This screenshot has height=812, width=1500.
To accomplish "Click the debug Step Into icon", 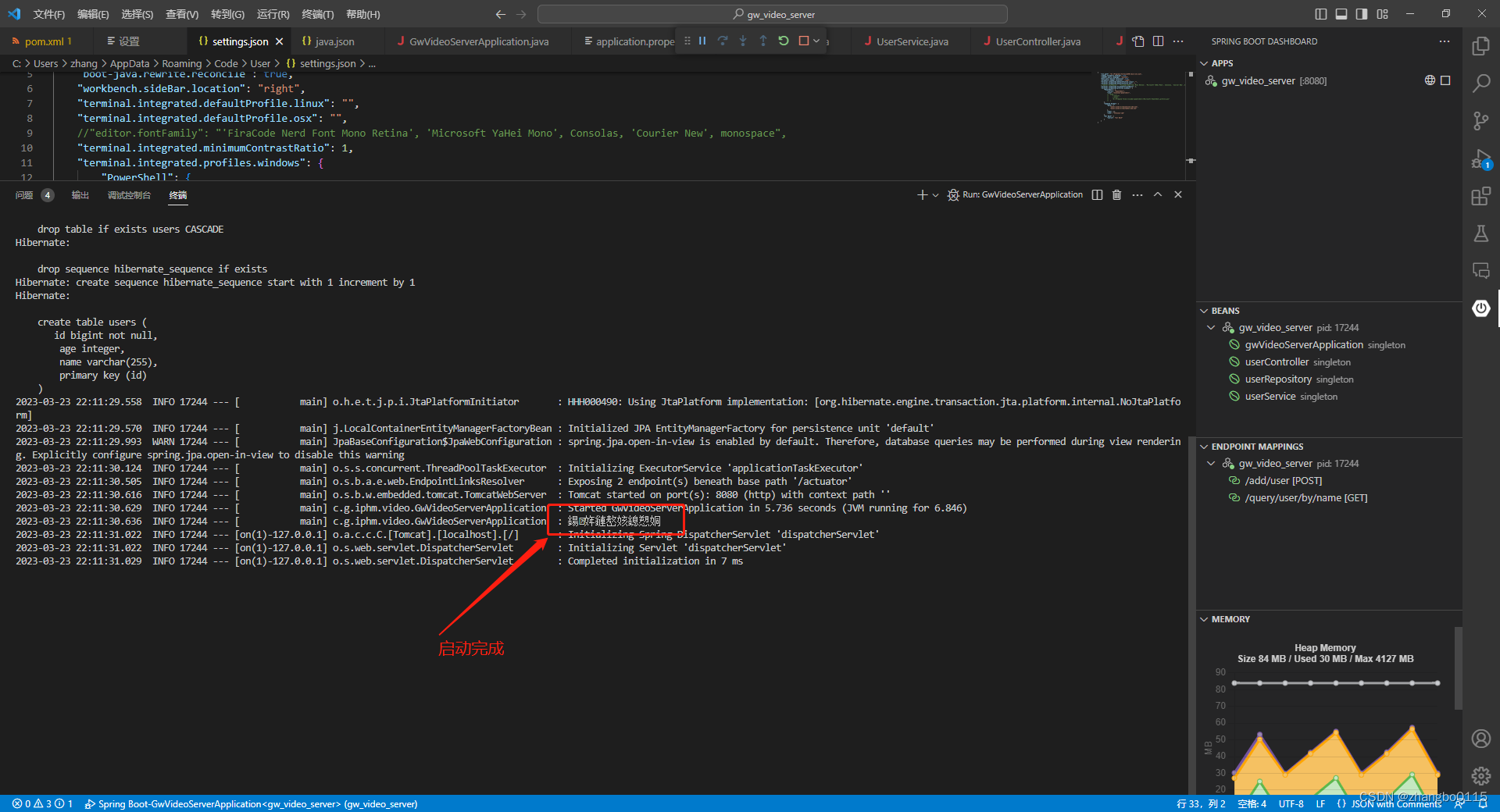I will tap(742, 41).
